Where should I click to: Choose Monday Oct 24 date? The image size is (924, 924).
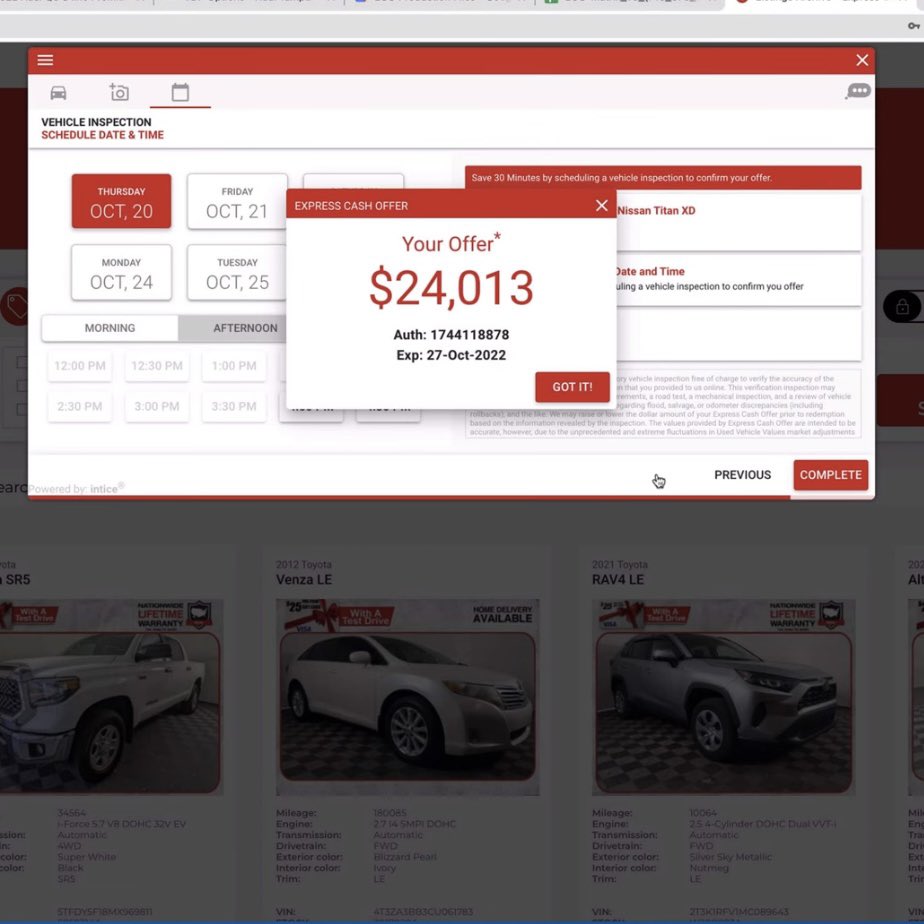[x=121, y=272]
